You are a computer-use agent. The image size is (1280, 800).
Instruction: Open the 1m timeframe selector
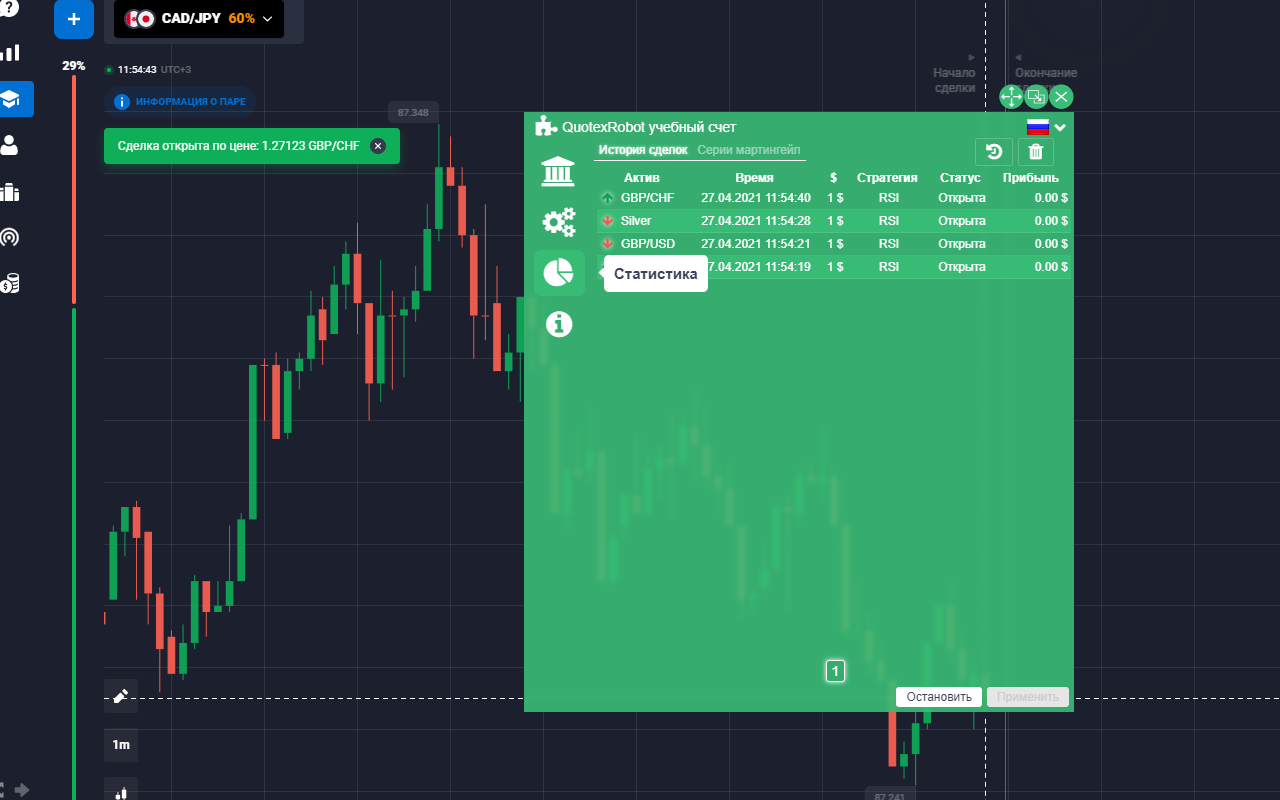point(121,745)
